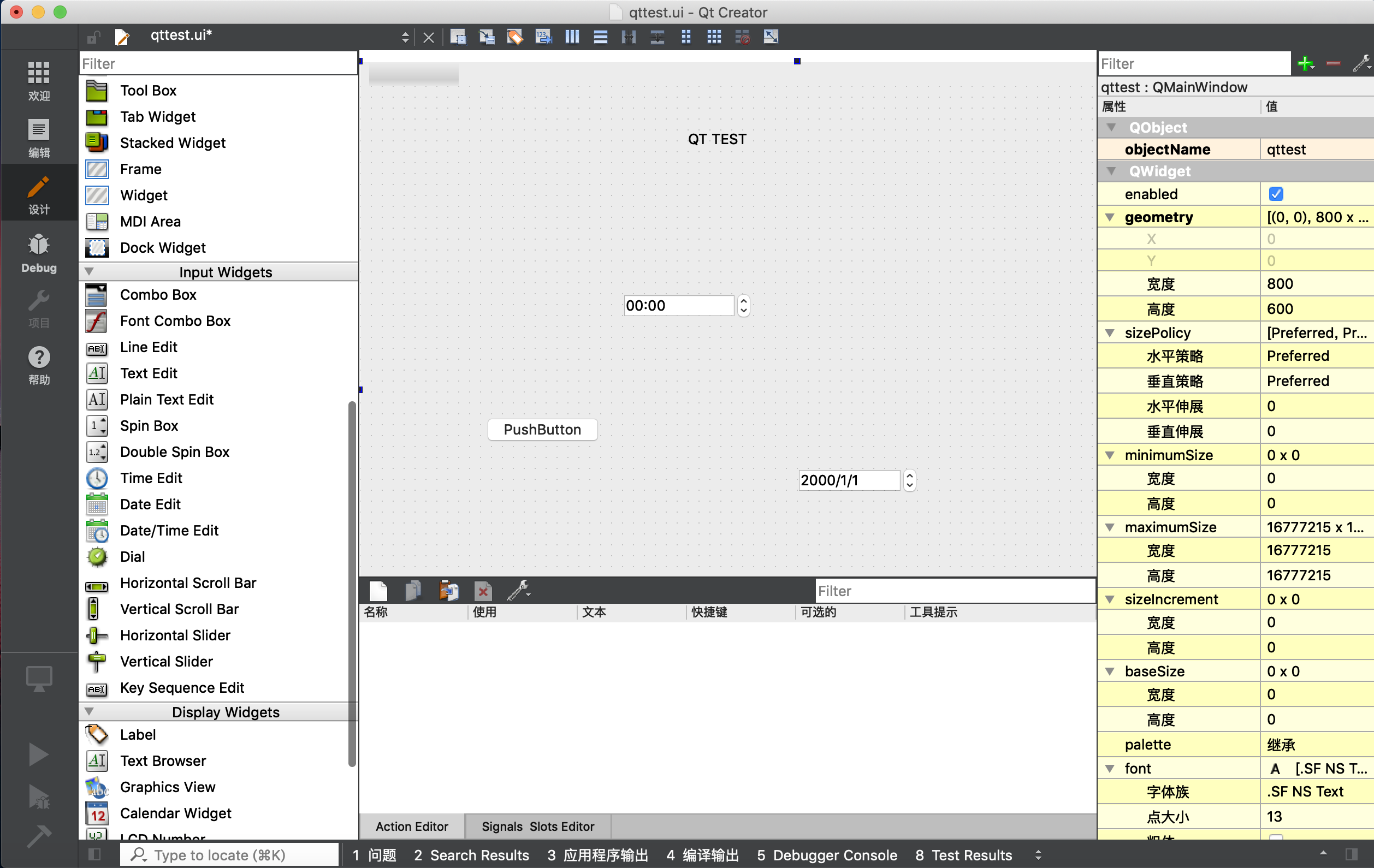The image size is (1374, 868).
Task: Open the Test Results pane
Action: click(963, 855)
